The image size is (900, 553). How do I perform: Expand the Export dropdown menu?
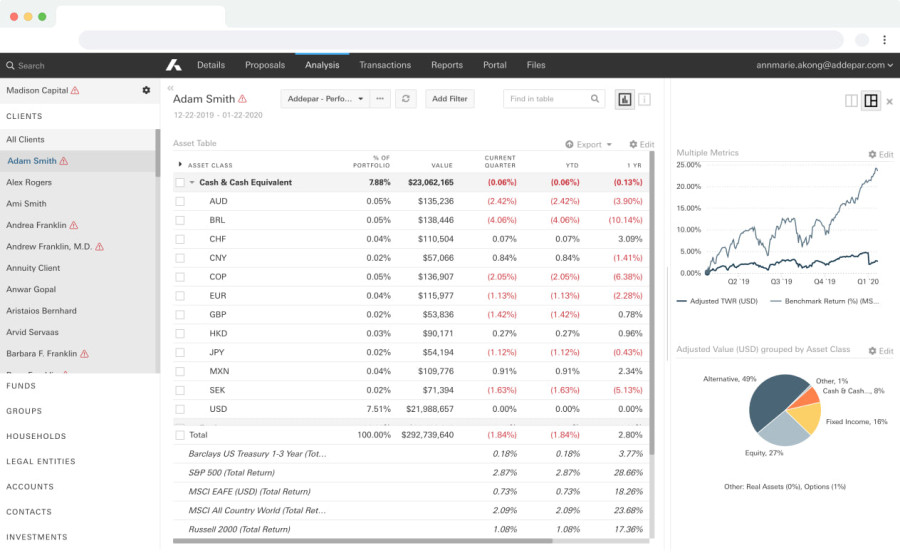click(x=589, y=144)
